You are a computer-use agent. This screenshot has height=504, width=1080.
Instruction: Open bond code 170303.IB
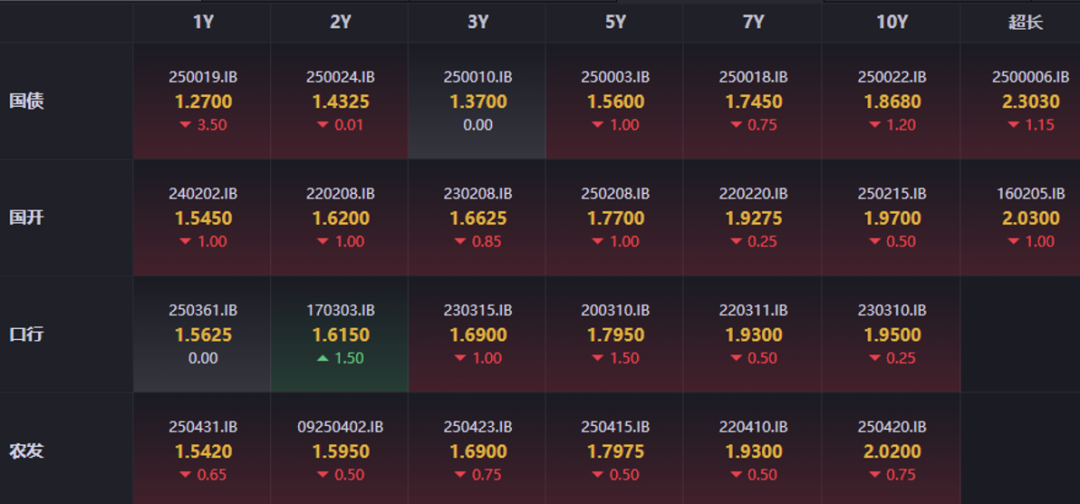click(340, 310)
